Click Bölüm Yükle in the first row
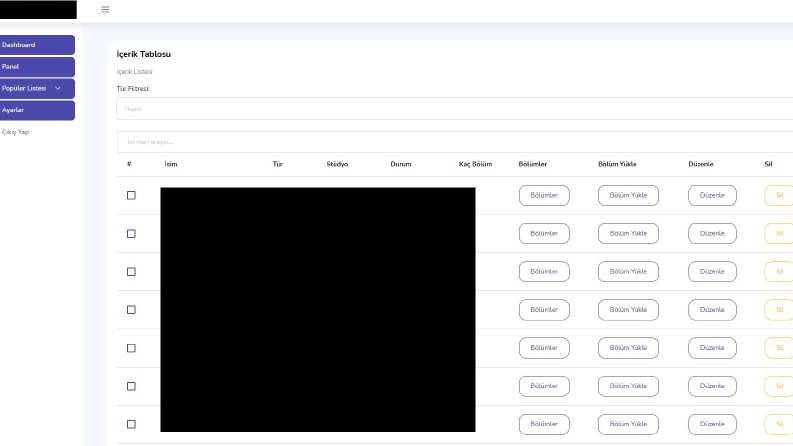Screen dimensions: 793x446 pos(628,195)
